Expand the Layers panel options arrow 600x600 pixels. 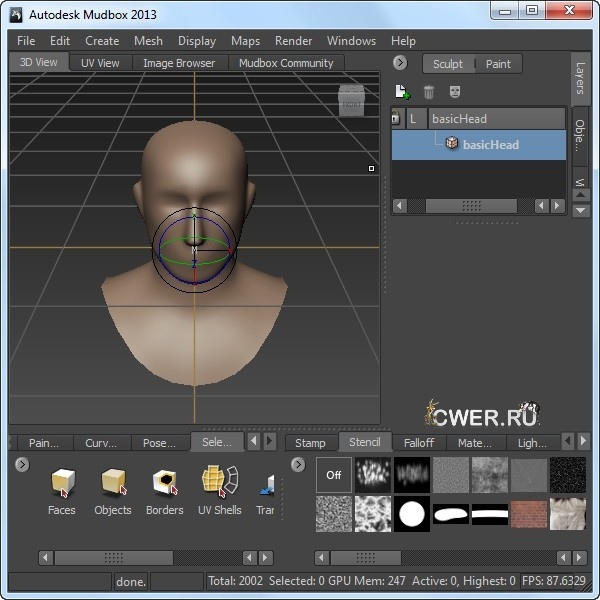(400, 63)
